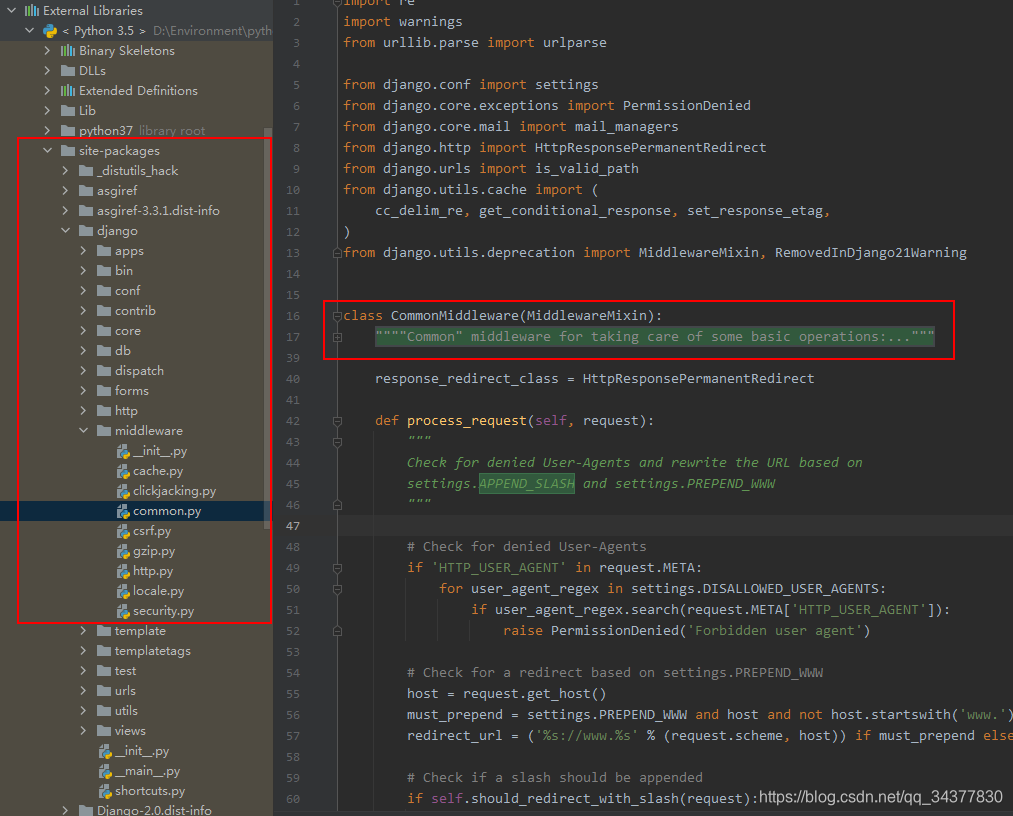
Task: Fold the docstring starting on line 43
Action: click(337, 442)
